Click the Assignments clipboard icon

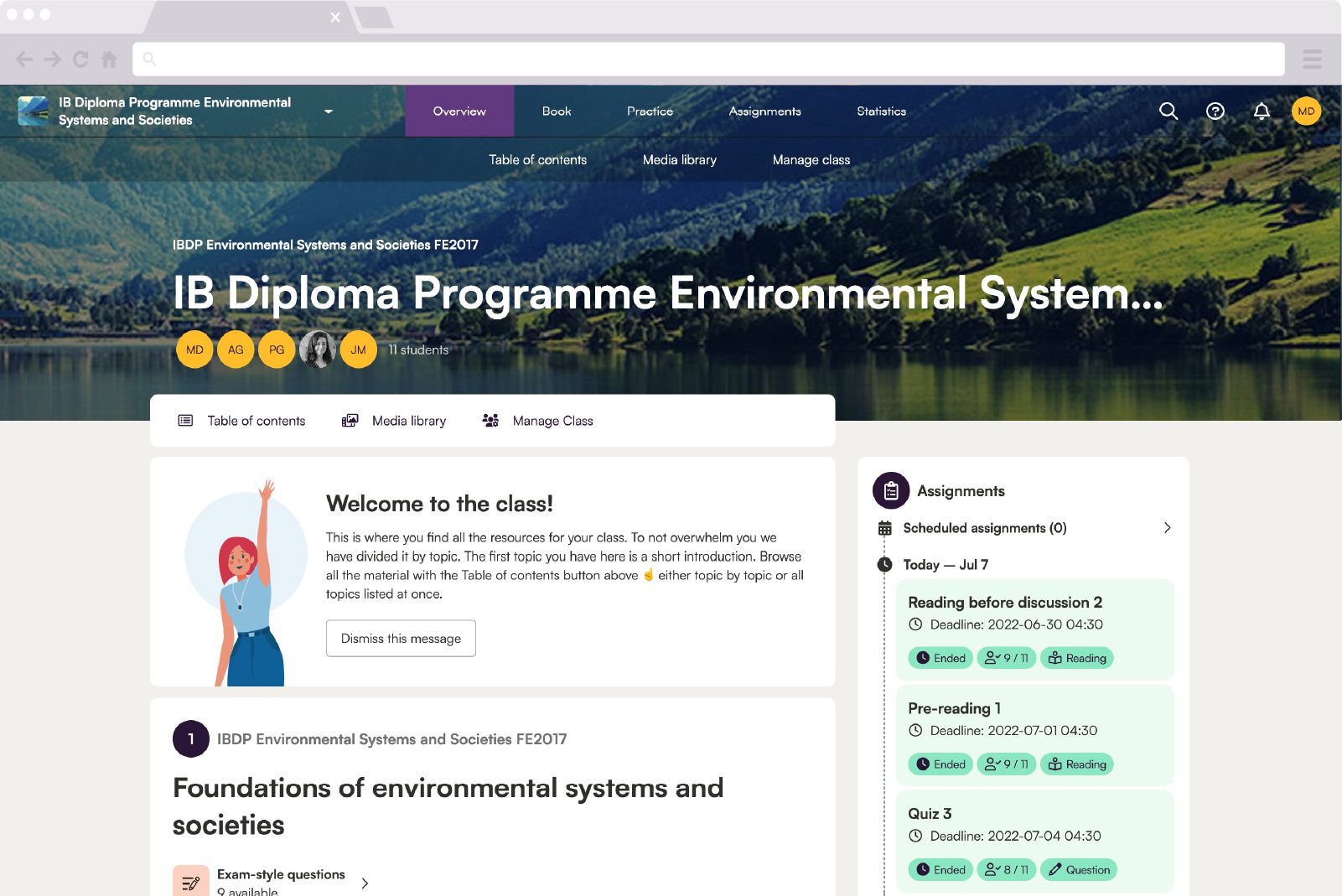(889, 491)
